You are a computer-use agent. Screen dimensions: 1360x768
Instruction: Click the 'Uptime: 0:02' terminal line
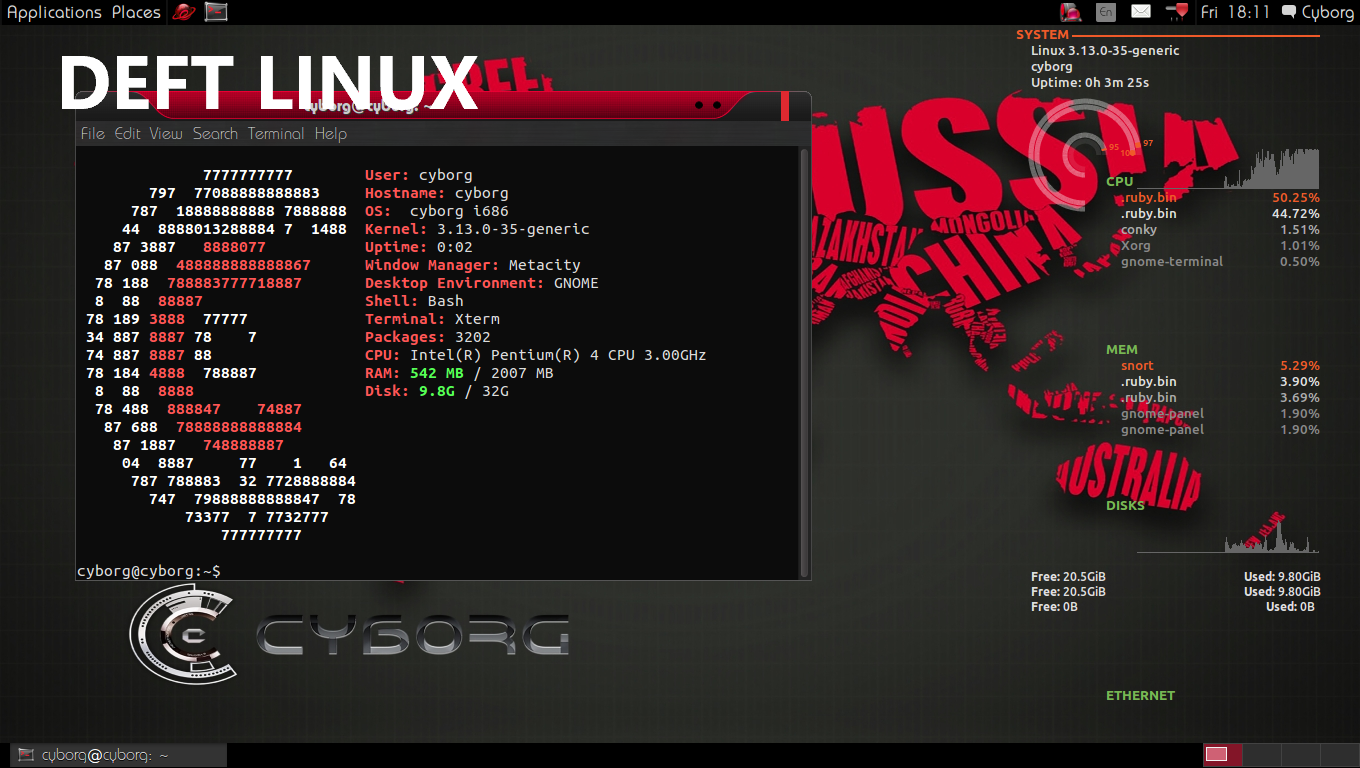[419, 247]
